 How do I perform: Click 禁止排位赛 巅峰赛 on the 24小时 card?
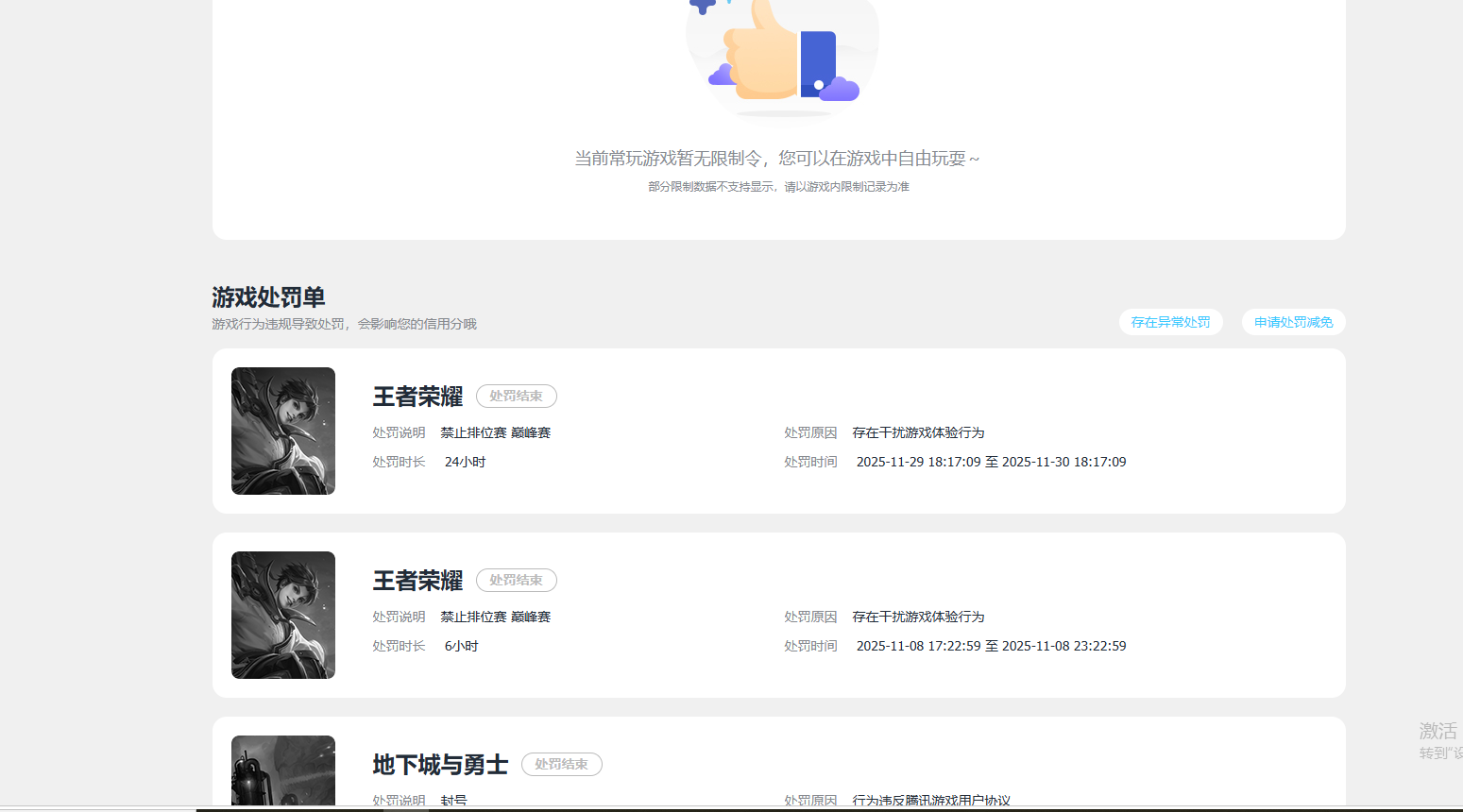coord(495,432)
